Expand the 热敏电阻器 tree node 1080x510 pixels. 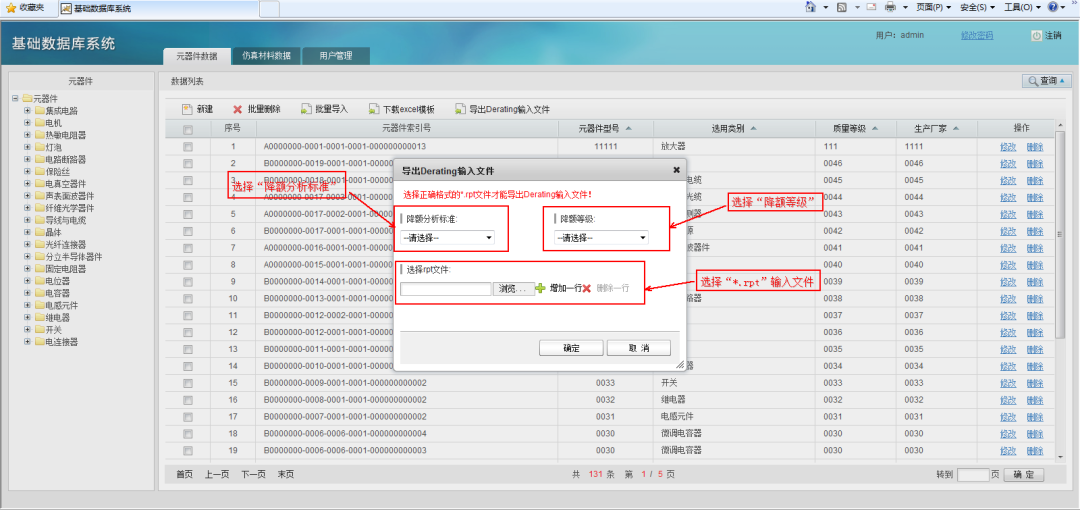pyautogui.click(x=28, y=135)
